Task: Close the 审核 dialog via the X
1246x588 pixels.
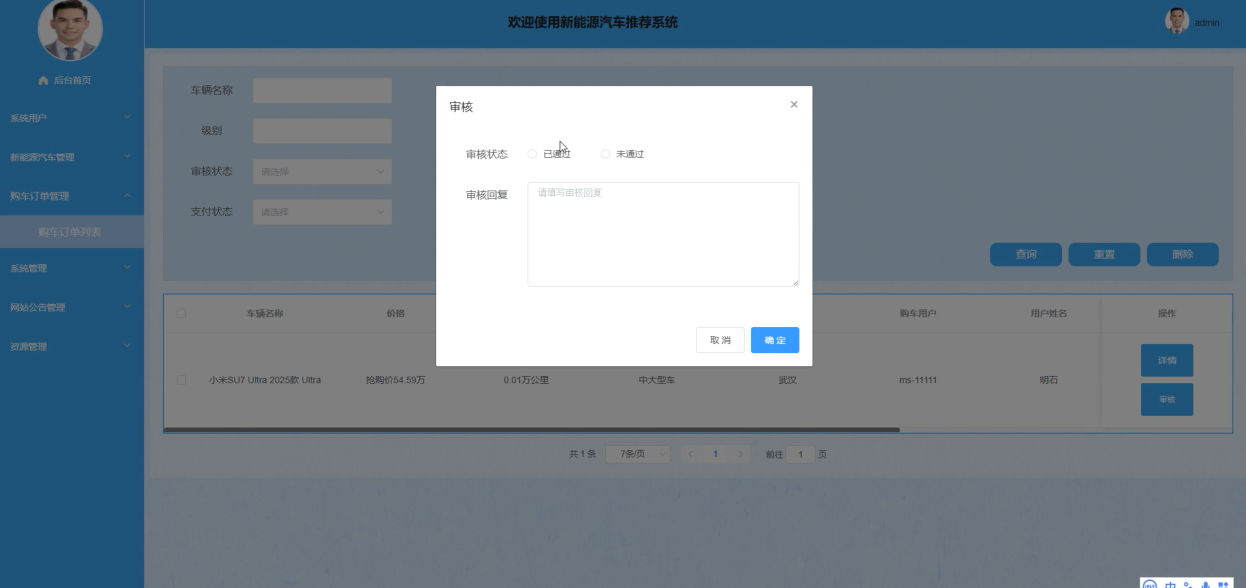Action: pos(794,103)
